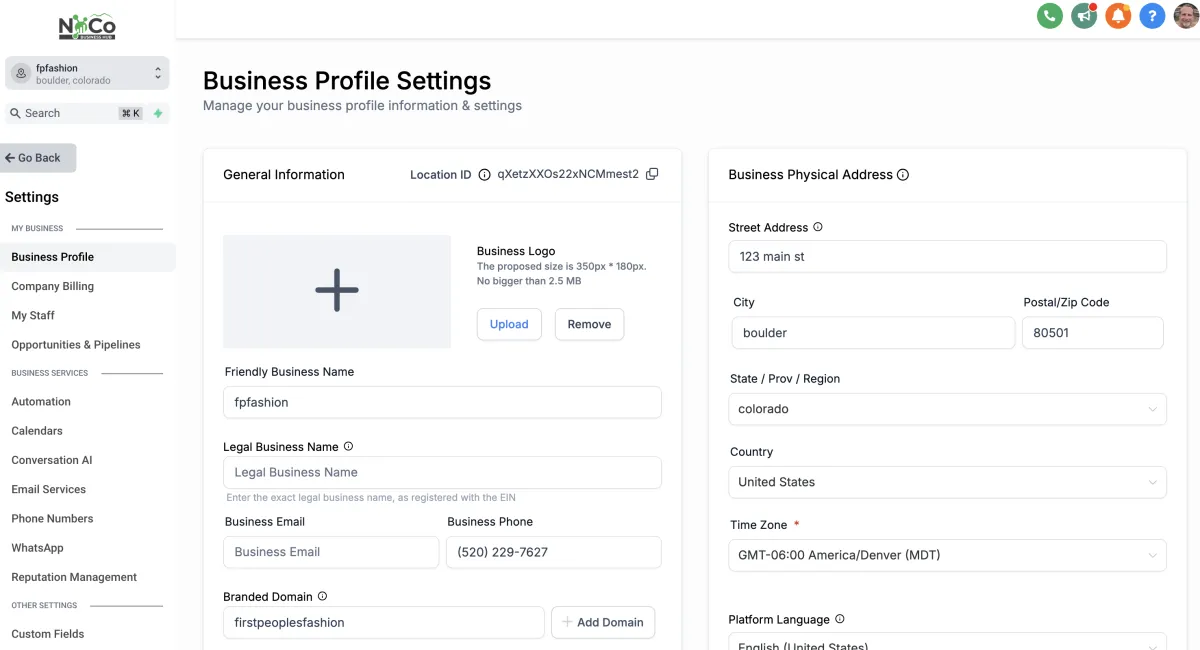Viewport: 1200px width, 650px height.
Task: Open the orange notifications bell
Action: (1118, 15)
